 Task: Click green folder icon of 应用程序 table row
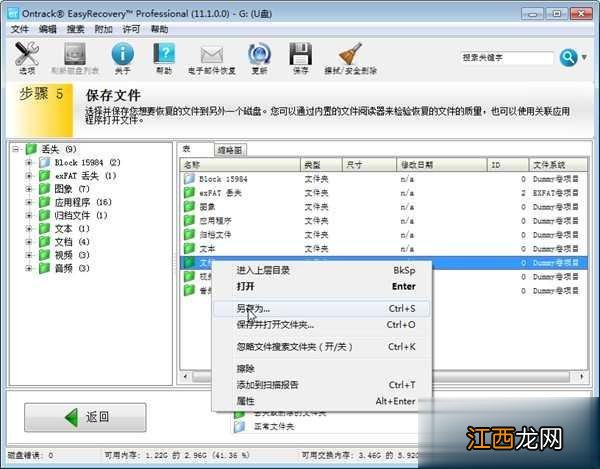(189, 221)
